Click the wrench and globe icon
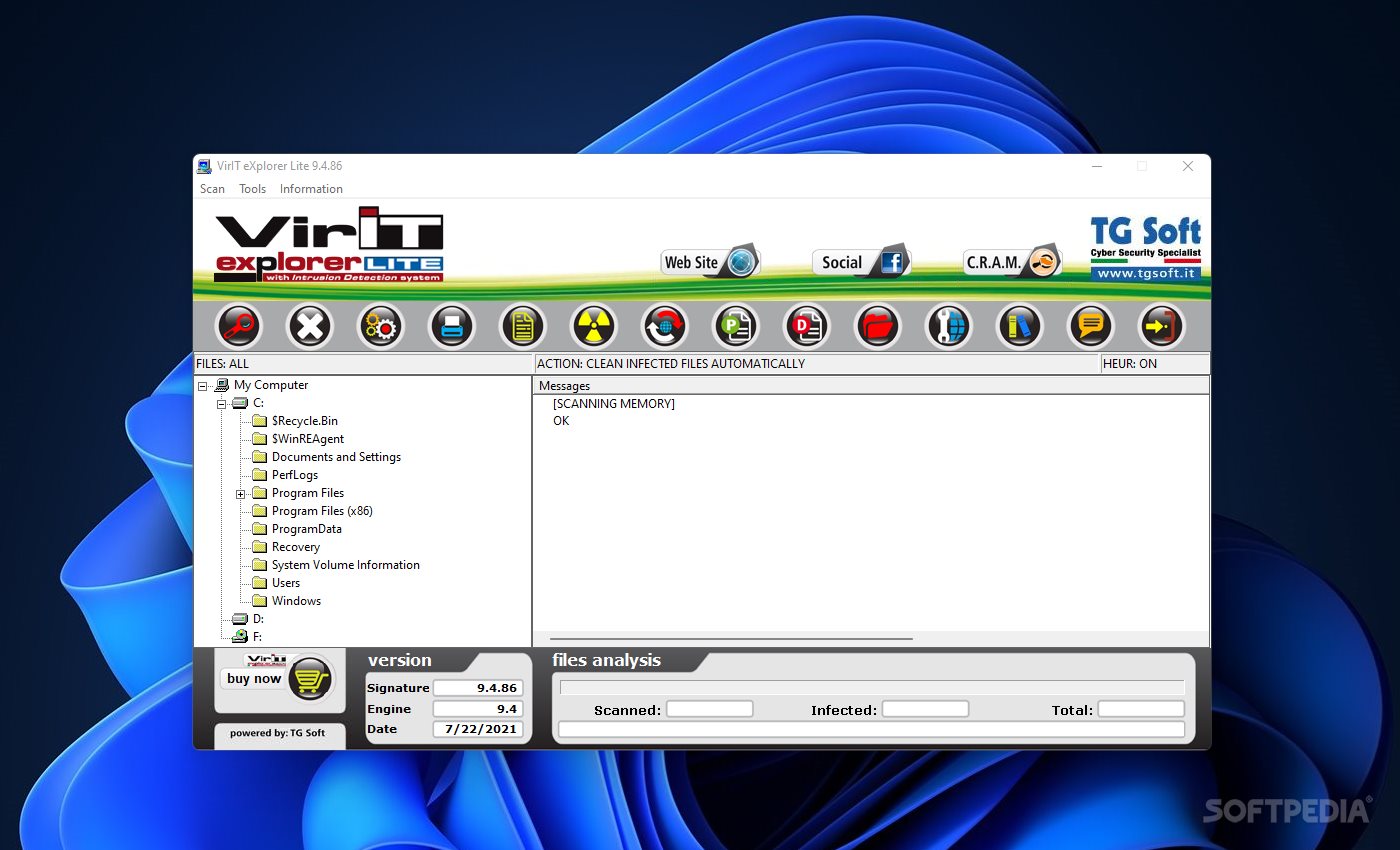Screen dimensions: 1400x850 pos(949,326)
